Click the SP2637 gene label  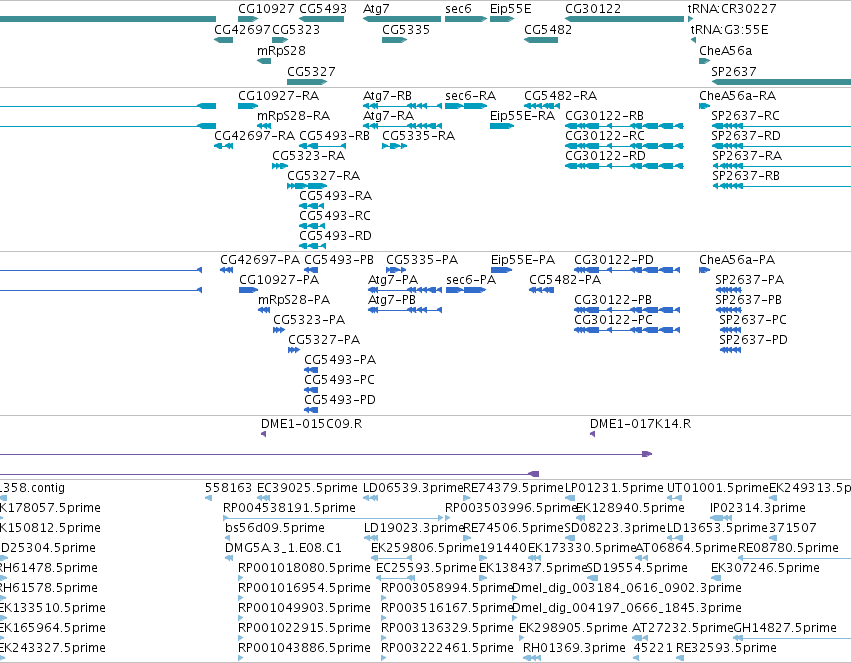[734, 72]
